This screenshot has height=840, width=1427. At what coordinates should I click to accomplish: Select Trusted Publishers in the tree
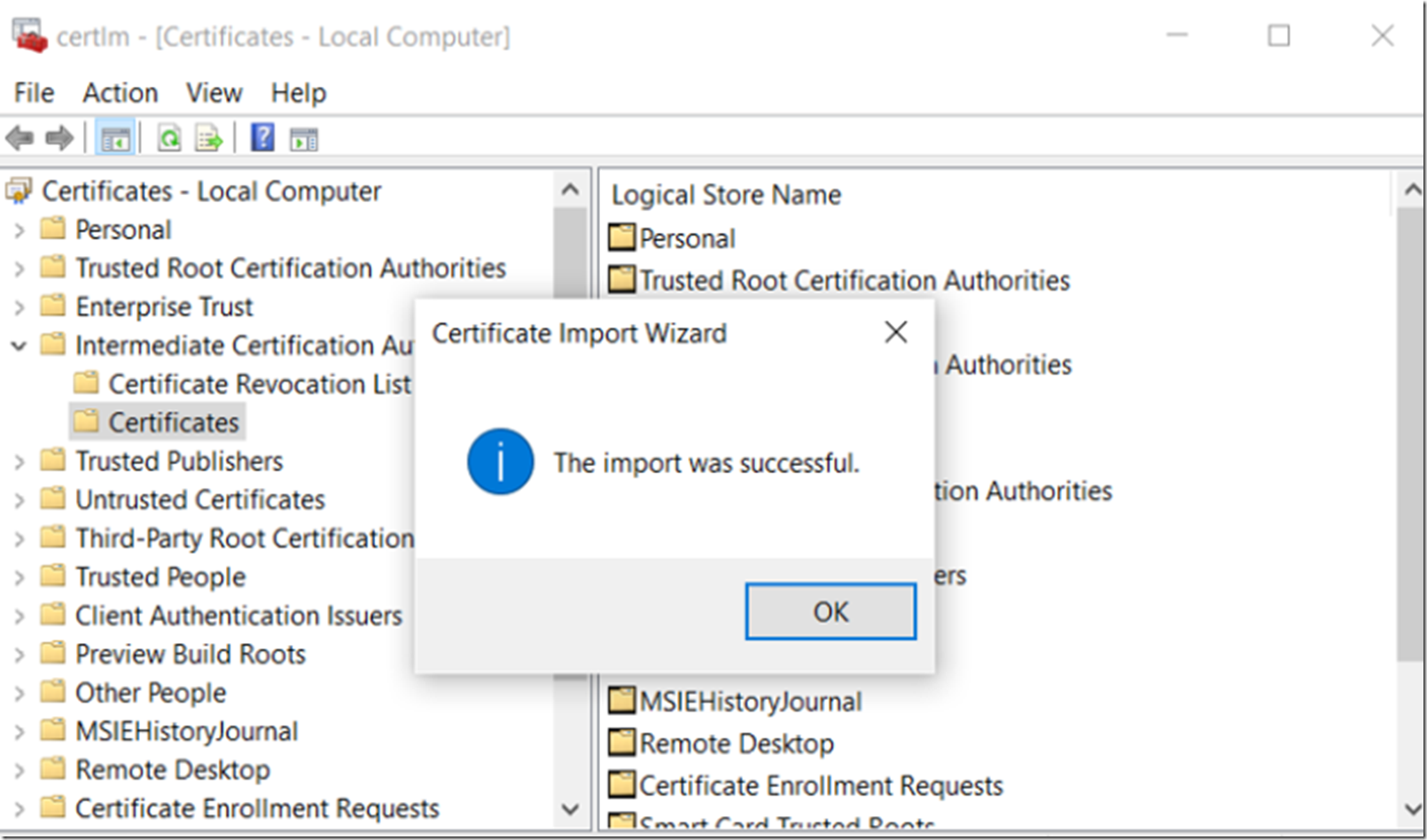tap(179, 461)
